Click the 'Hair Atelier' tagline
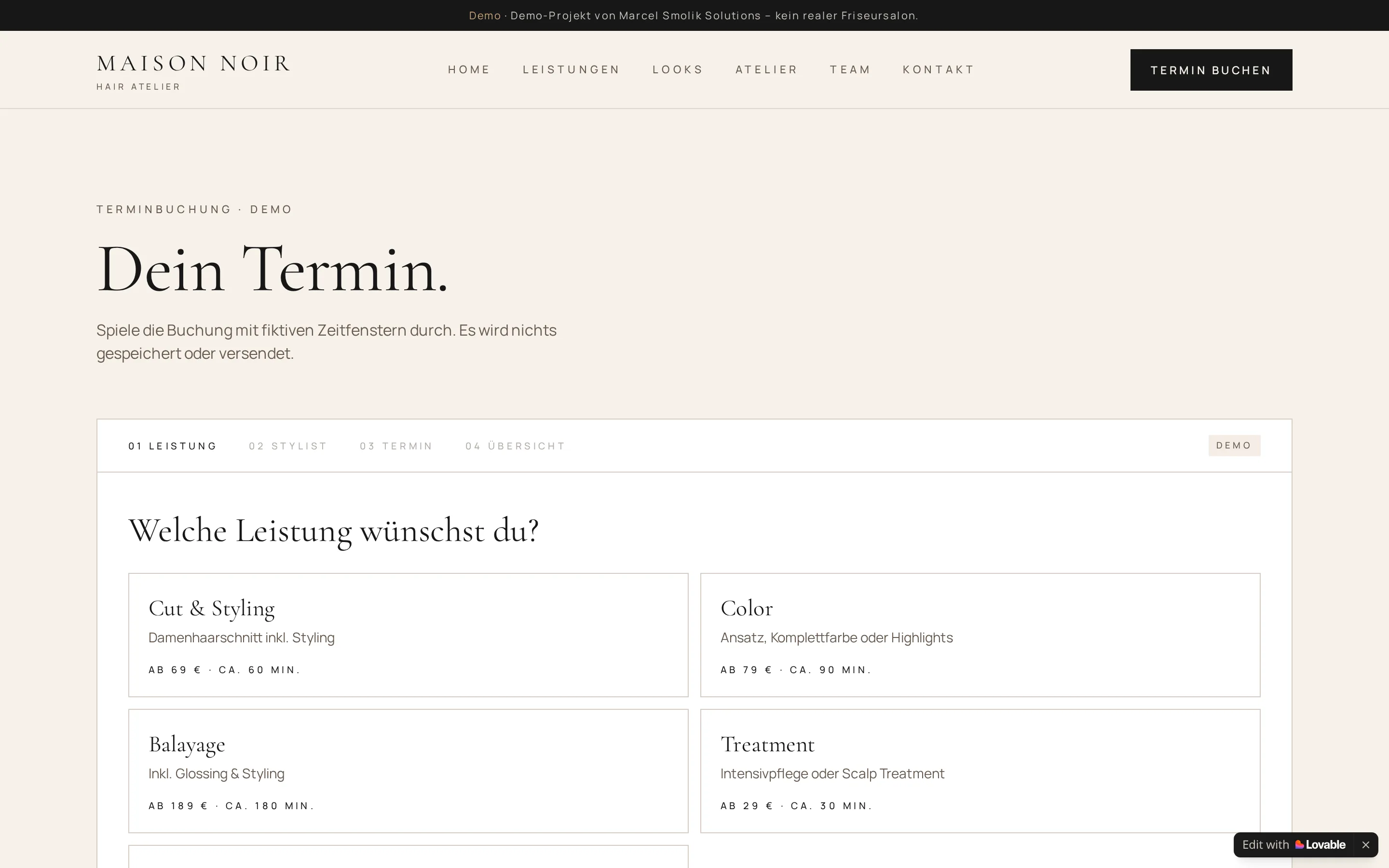The height and width of the screenshot is (868, 1389). tap(138, 87)
